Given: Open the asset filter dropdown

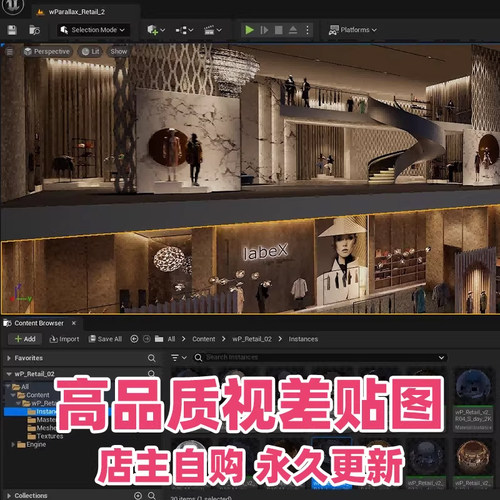Looking at the screenshot, I should [x=179, y=358].
